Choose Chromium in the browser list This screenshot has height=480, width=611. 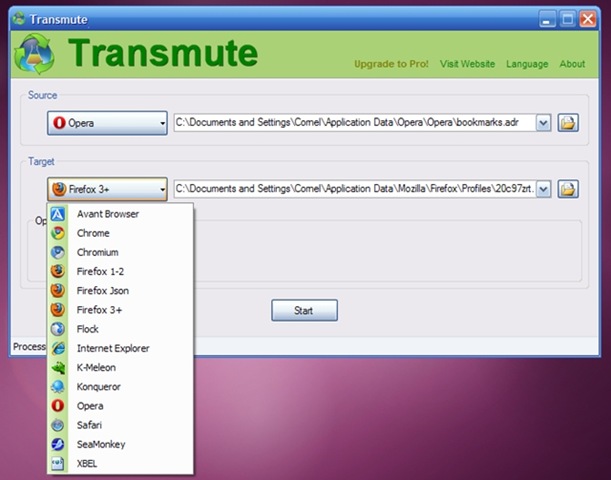click(120, 252)
